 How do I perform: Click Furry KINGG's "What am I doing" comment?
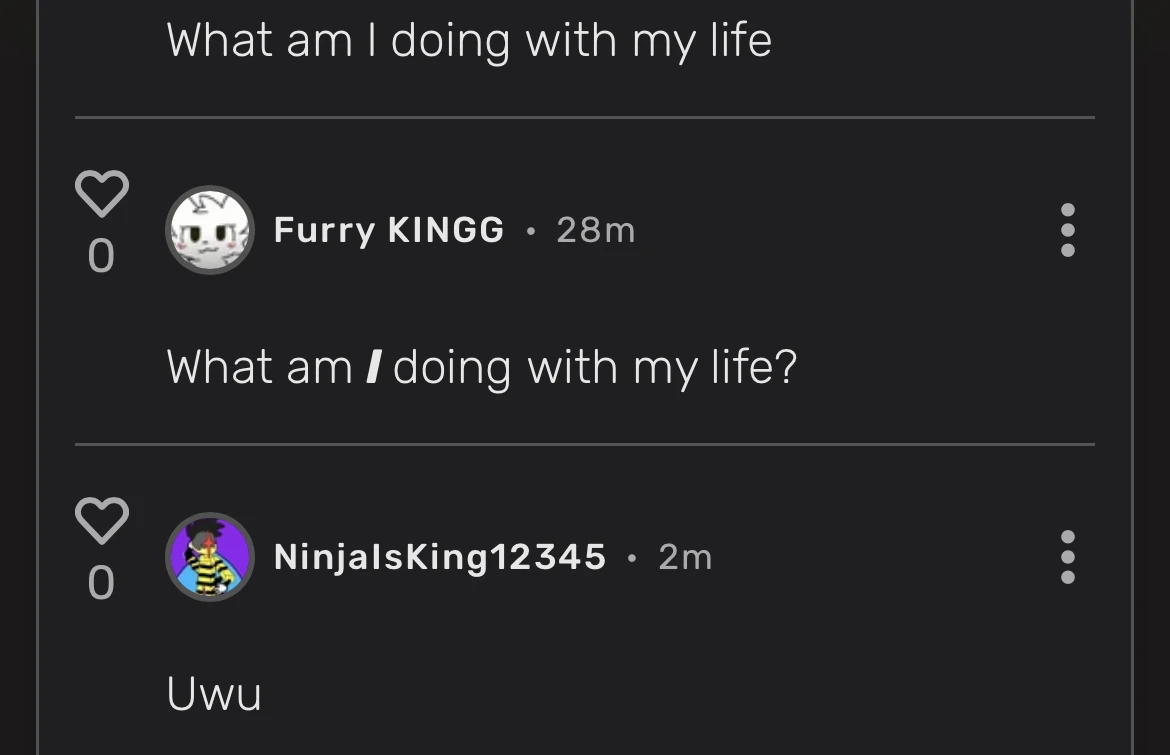[x=481, y=367]
